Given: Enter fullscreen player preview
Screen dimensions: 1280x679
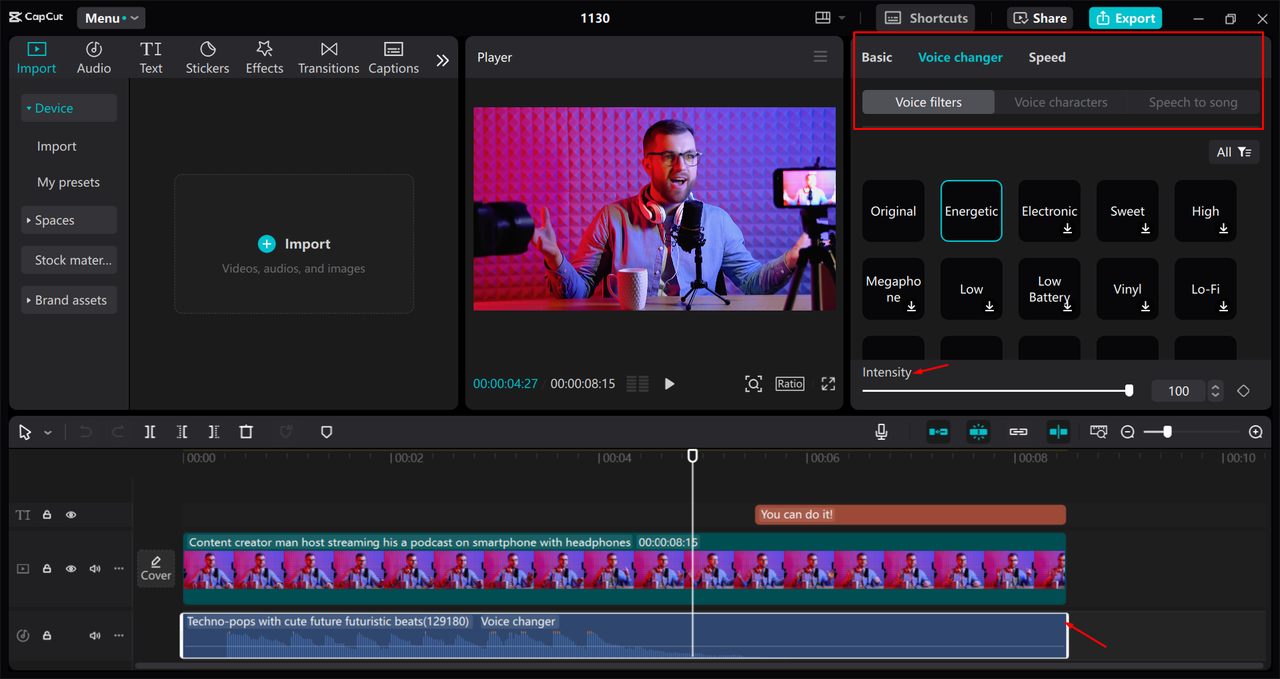Looking at the screenshot, I should 828,384.
